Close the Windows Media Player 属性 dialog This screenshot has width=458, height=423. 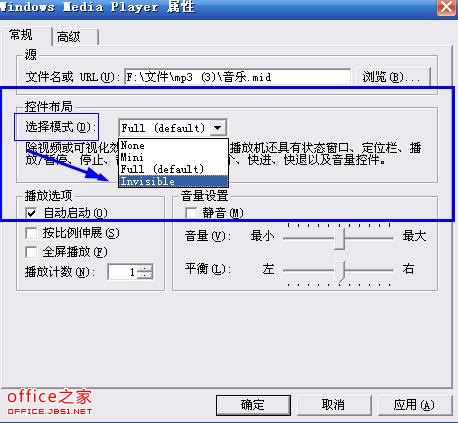(x=447, y=7)
